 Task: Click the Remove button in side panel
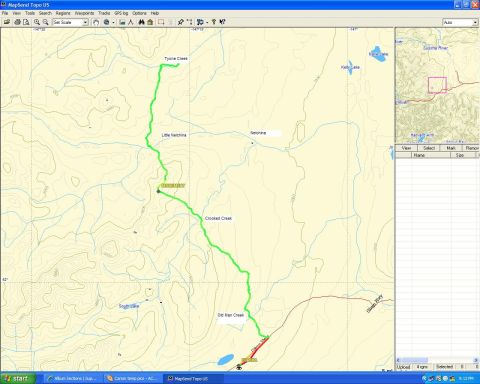471,148
